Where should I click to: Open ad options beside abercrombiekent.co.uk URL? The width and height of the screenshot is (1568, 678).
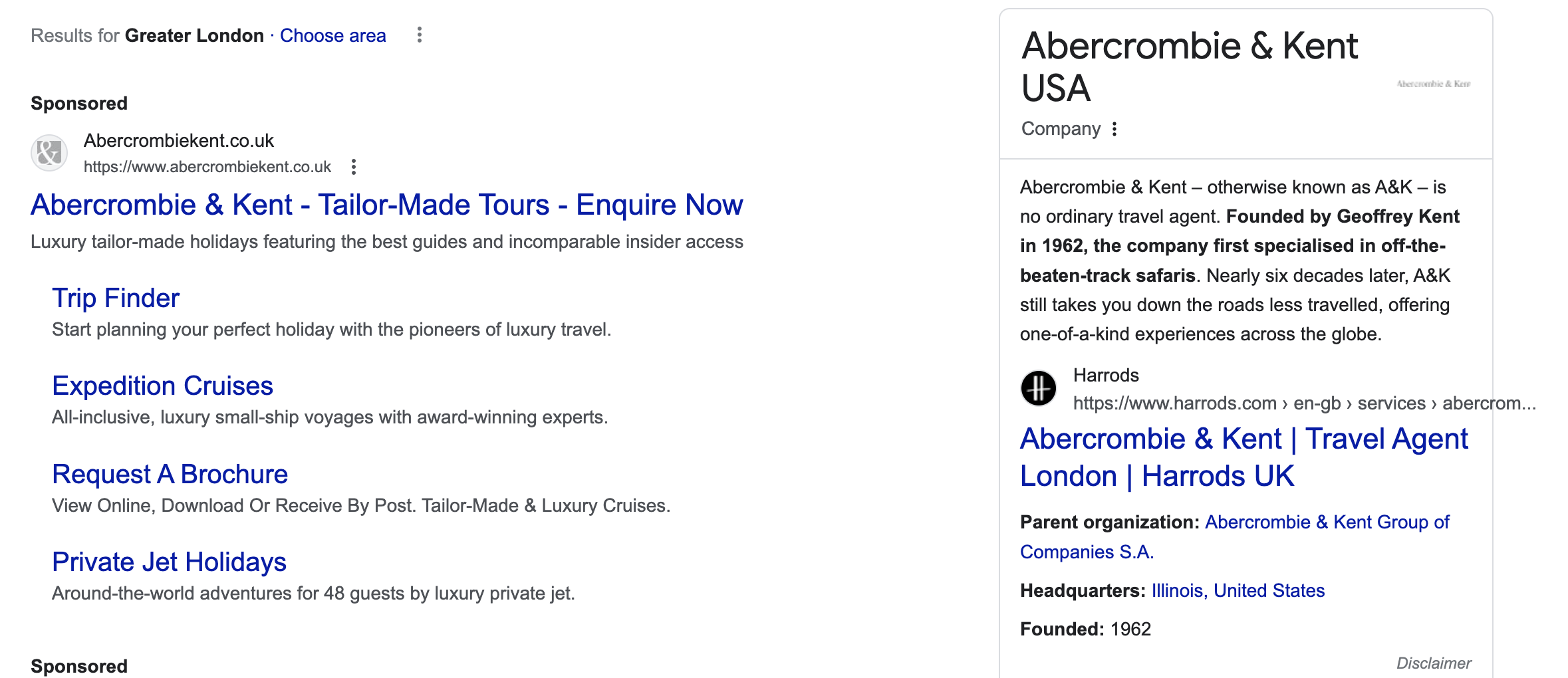(x=354, y=167)
